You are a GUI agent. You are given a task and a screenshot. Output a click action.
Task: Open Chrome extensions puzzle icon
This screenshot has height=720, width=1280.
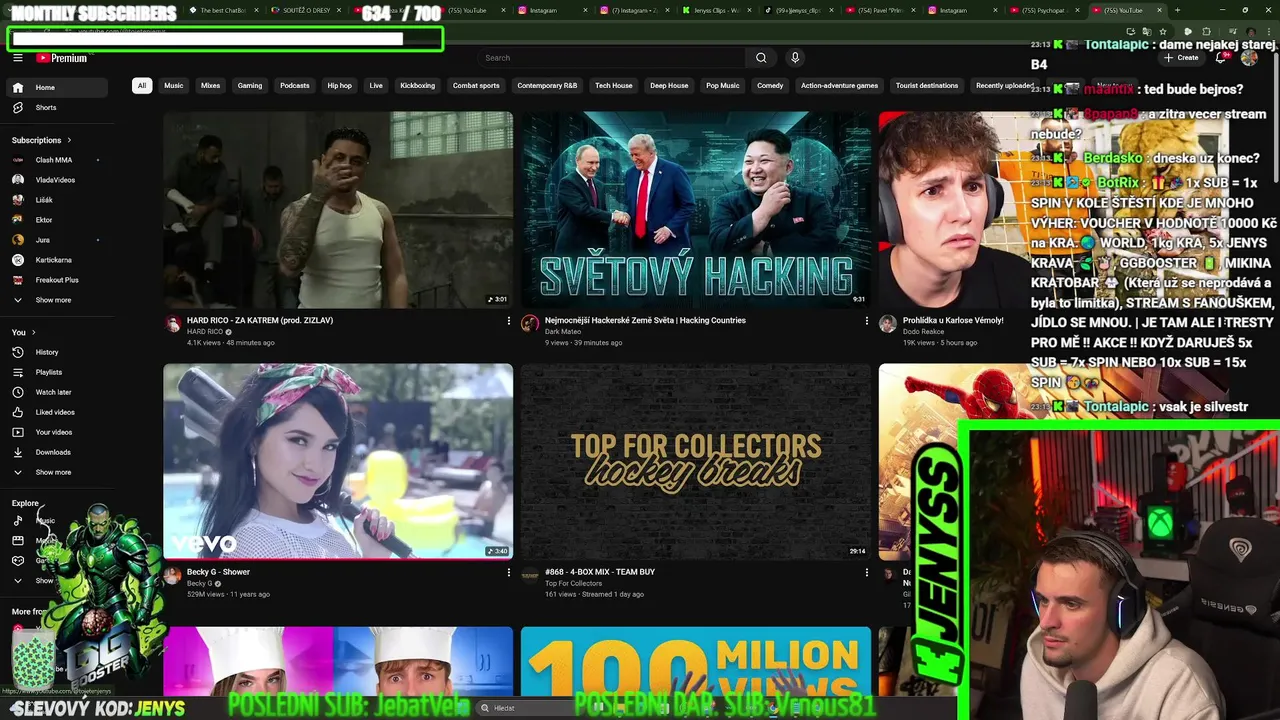1206,32
